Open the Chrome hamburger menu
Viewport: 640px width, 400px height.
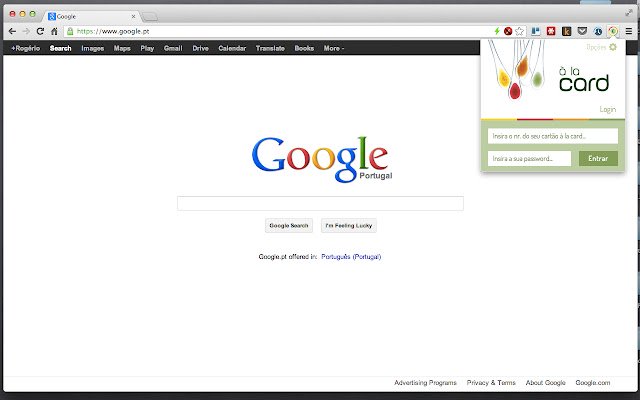coord(629,31)
